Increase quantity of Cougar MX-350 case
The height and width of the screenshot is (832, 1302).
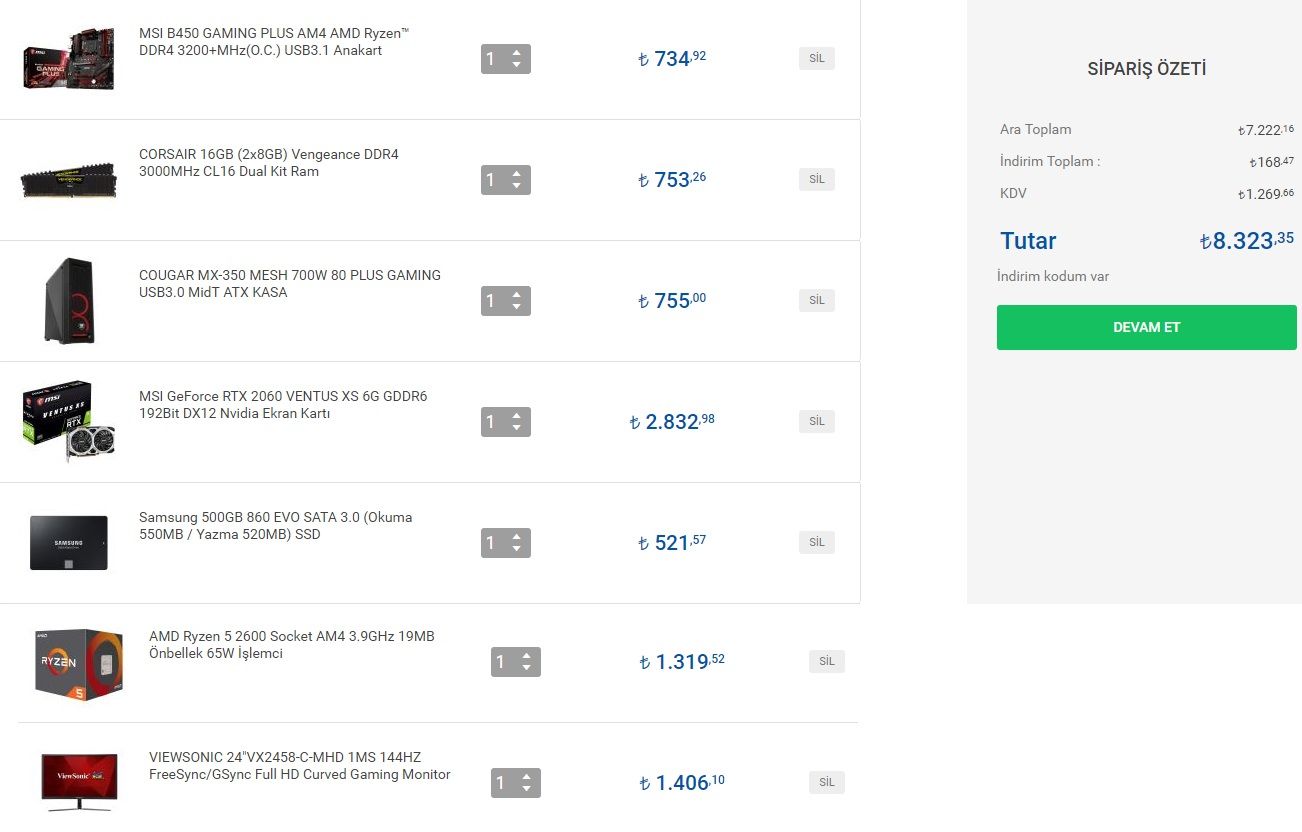516,294
